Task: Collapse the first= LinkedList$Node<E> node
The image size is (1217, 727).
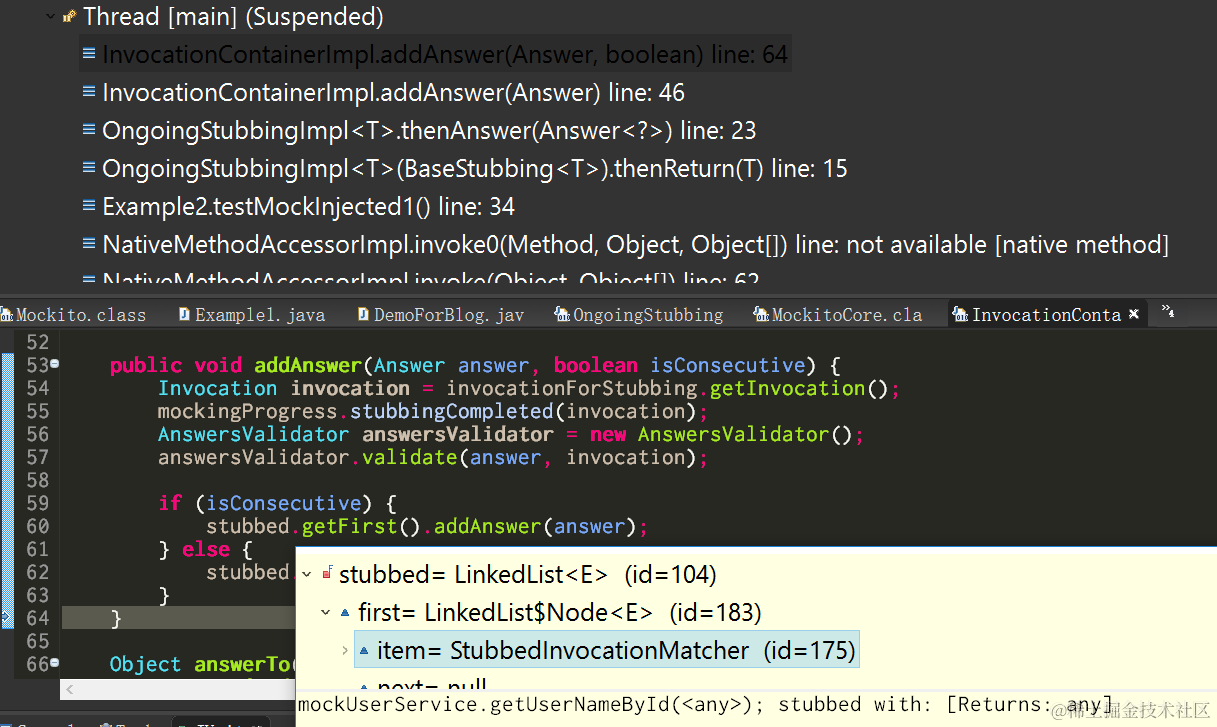Action: pyautogui.click(x=327, y=612)
